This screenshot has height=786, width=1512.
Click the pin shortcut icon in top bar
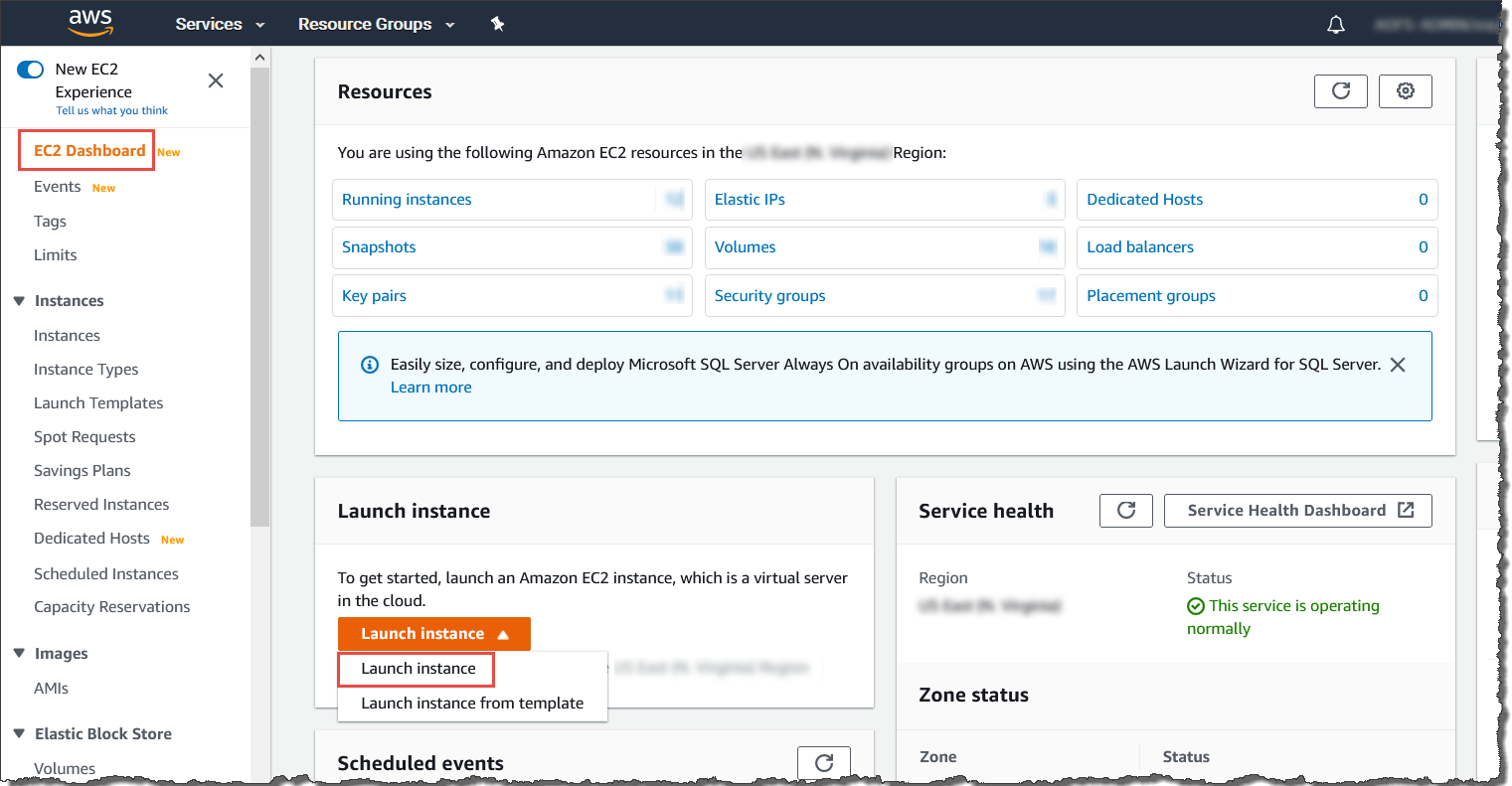[x=497, y=24]
